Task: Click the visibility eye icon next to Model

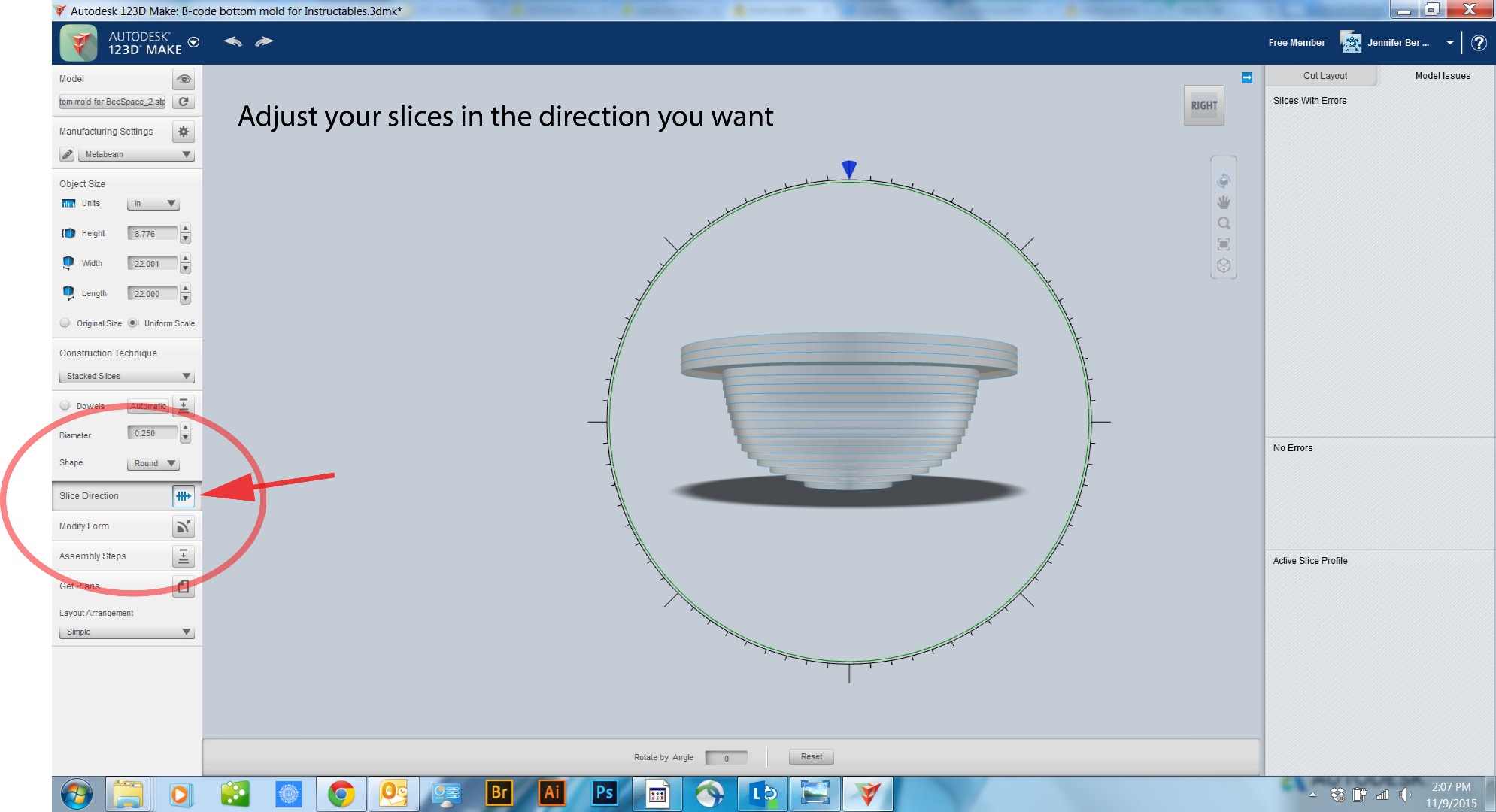Action: tap(183, 78)
